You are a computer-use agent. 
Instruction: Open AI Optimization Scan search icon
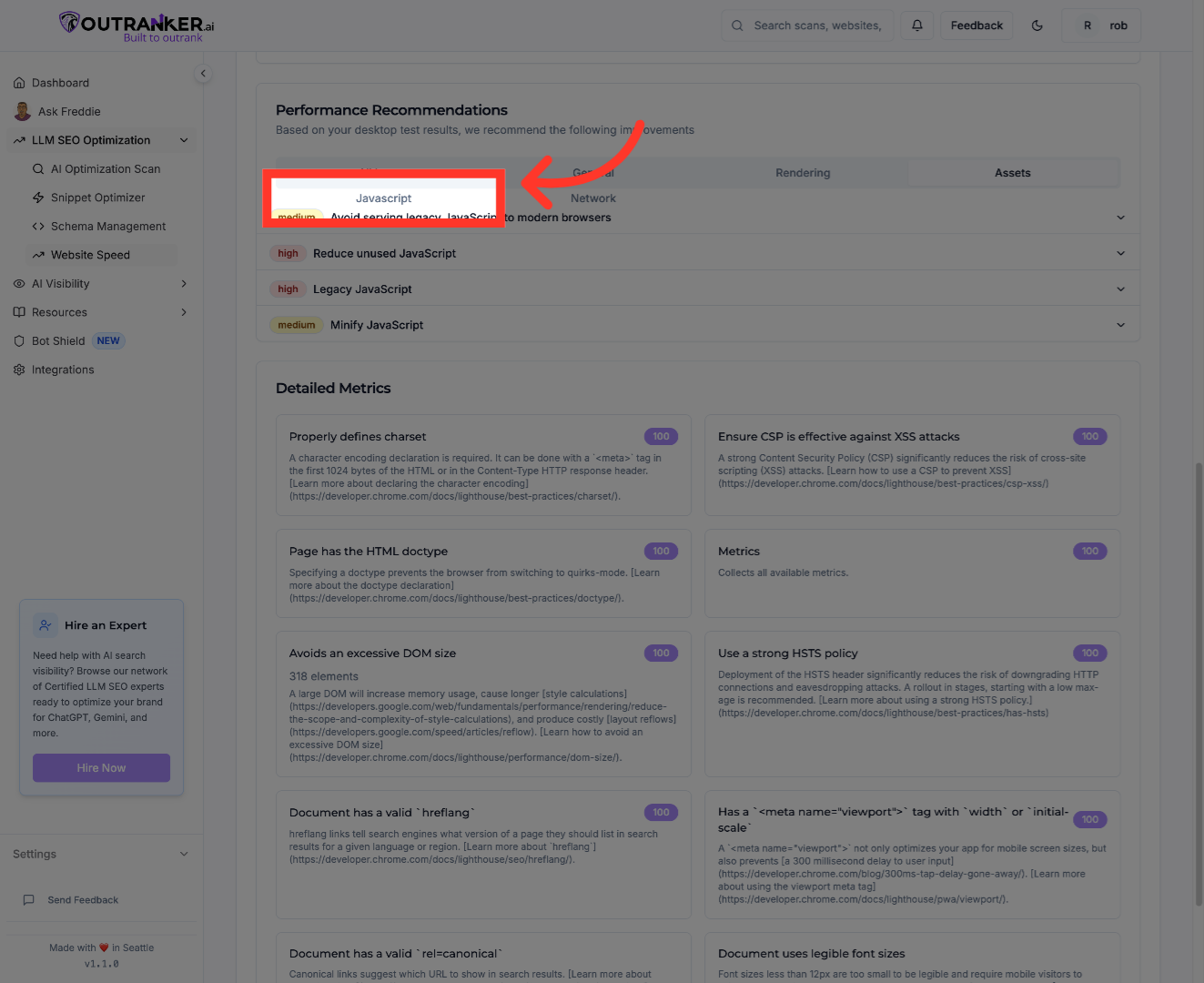[38, 169]
